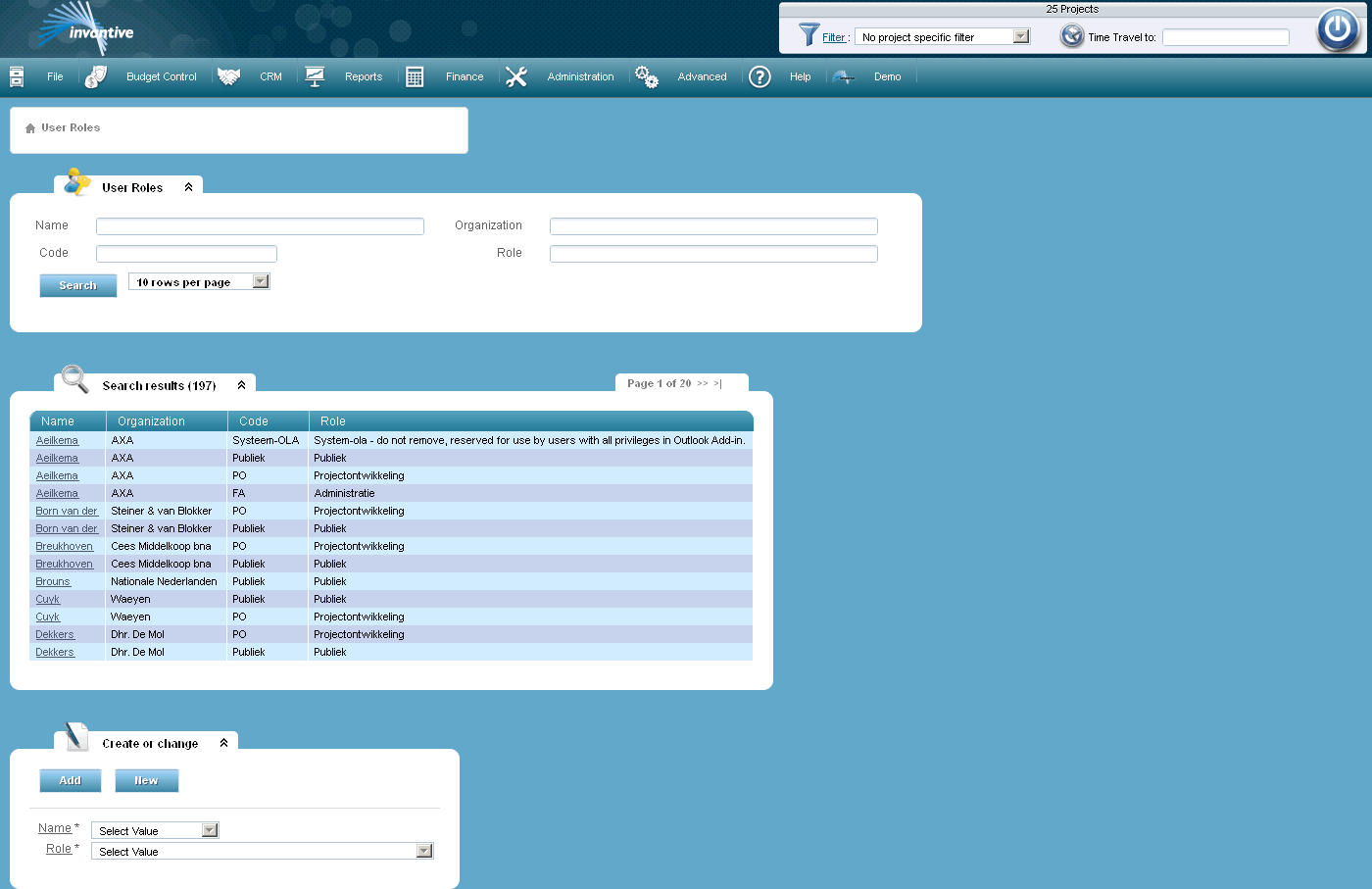Open the Brouns user link

[53, 581]
